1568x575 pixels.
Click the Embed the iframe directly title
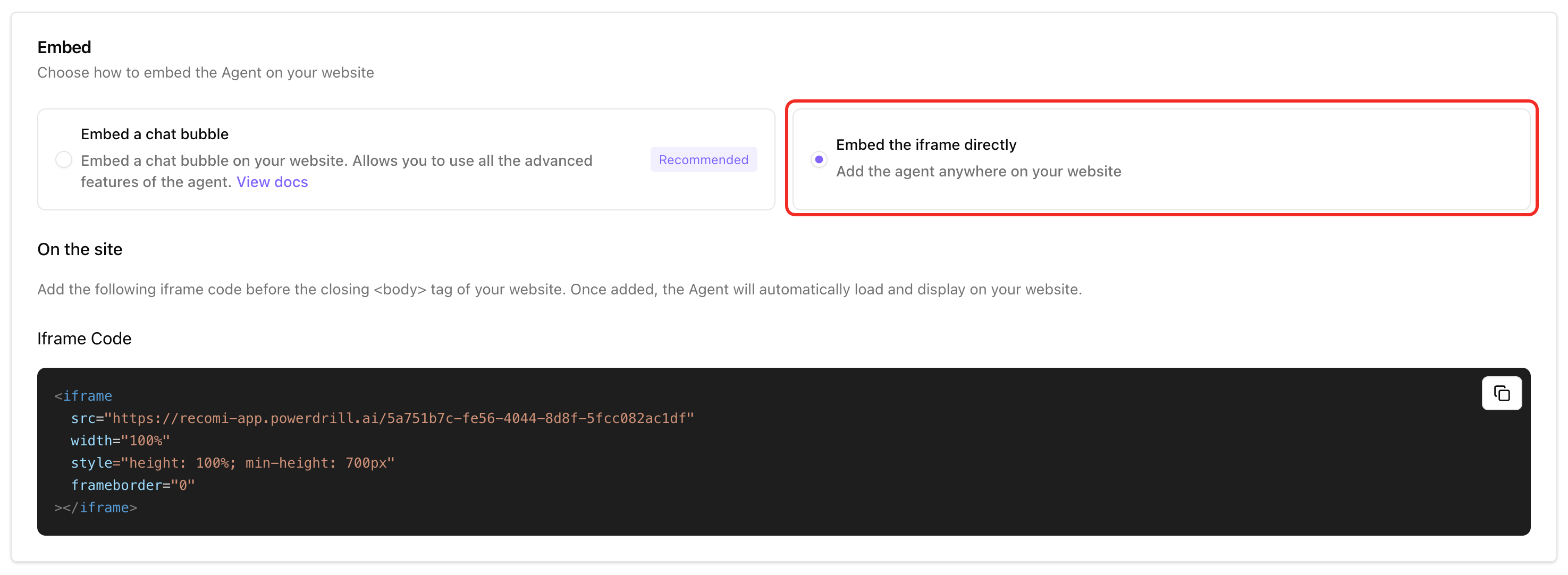click(x=926, y=145)
